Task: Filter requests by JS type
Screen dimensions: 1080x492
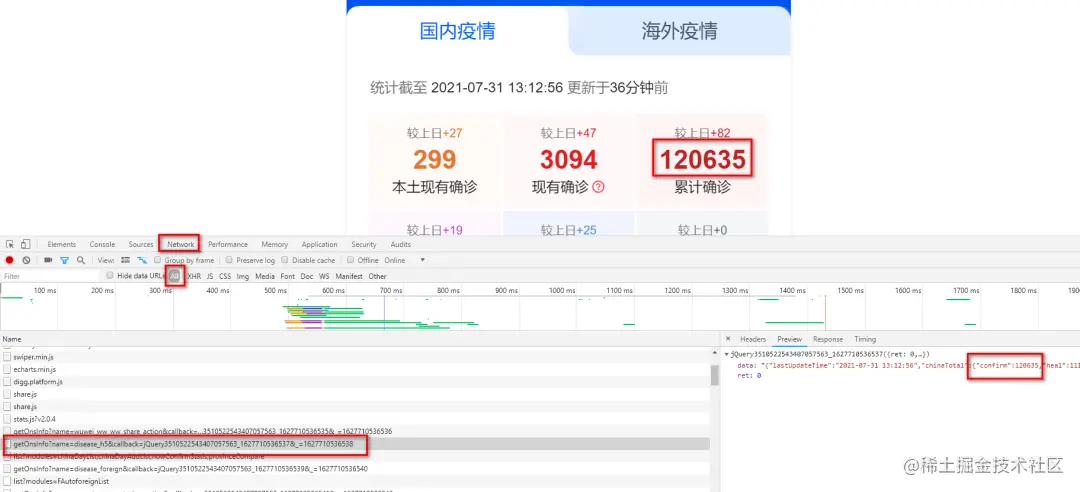Action: (210, 276)
